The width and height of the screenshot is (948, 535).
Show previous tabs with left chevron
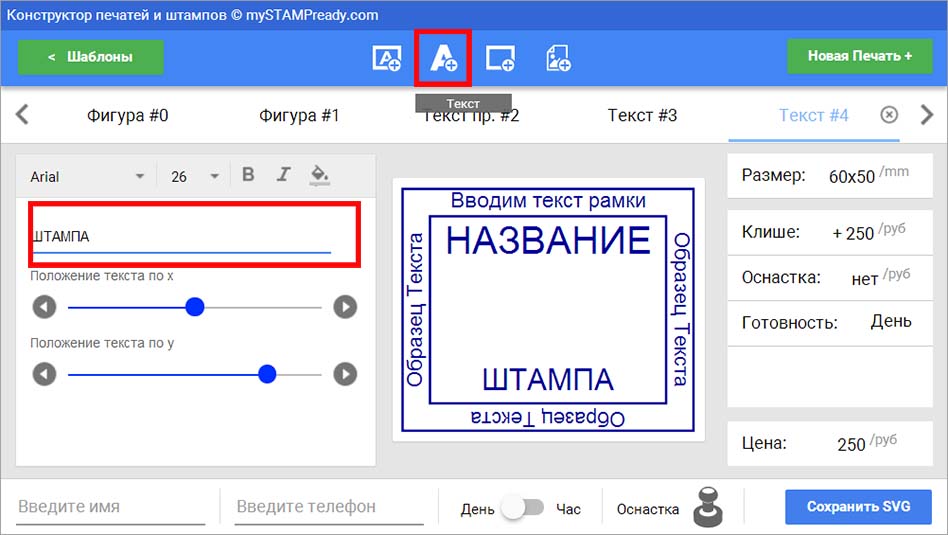pyautogui.click(x=22, y=114)
